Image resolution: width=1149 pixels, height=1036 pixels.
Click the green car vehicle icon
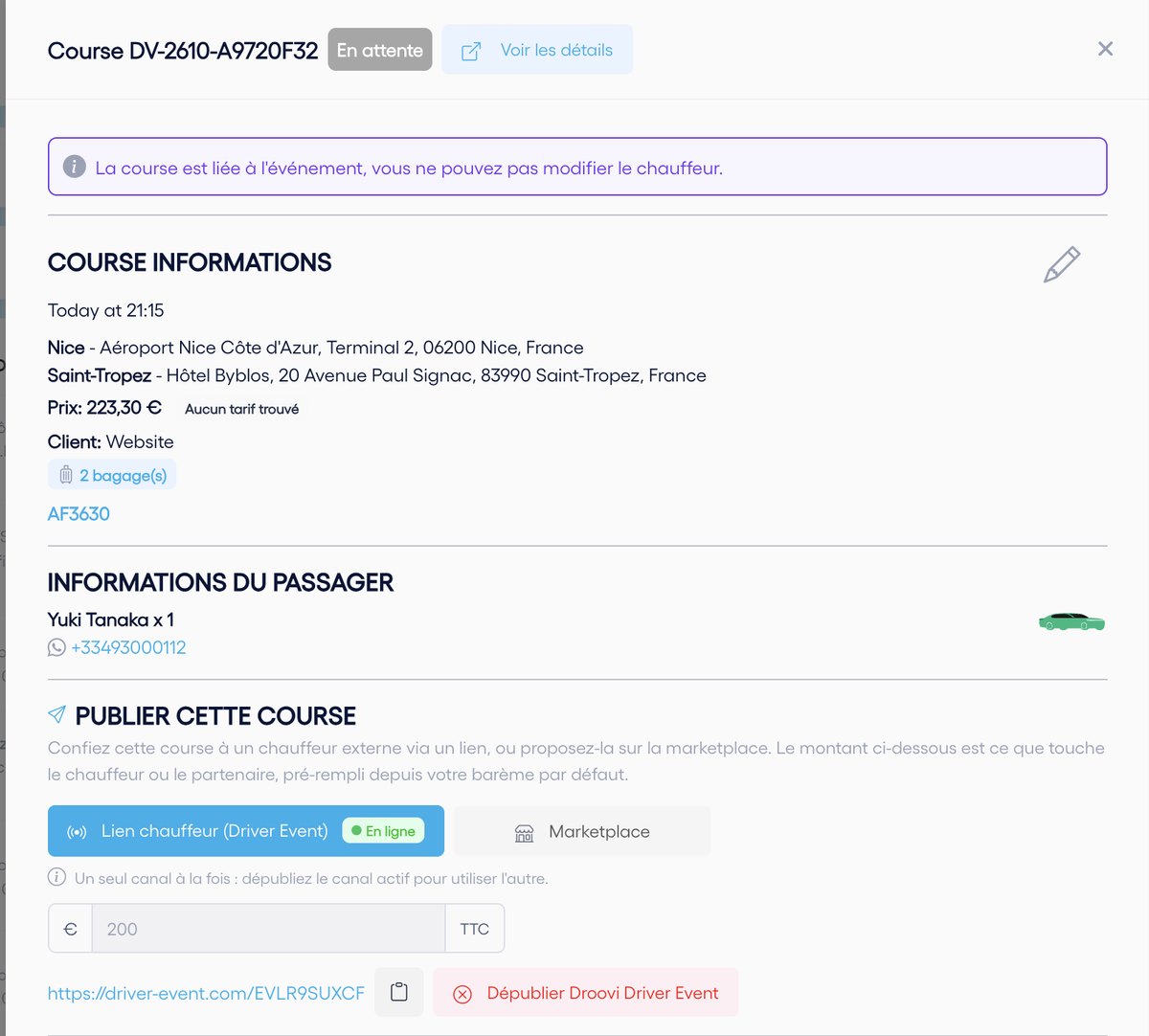click(x=1071, y=622)
